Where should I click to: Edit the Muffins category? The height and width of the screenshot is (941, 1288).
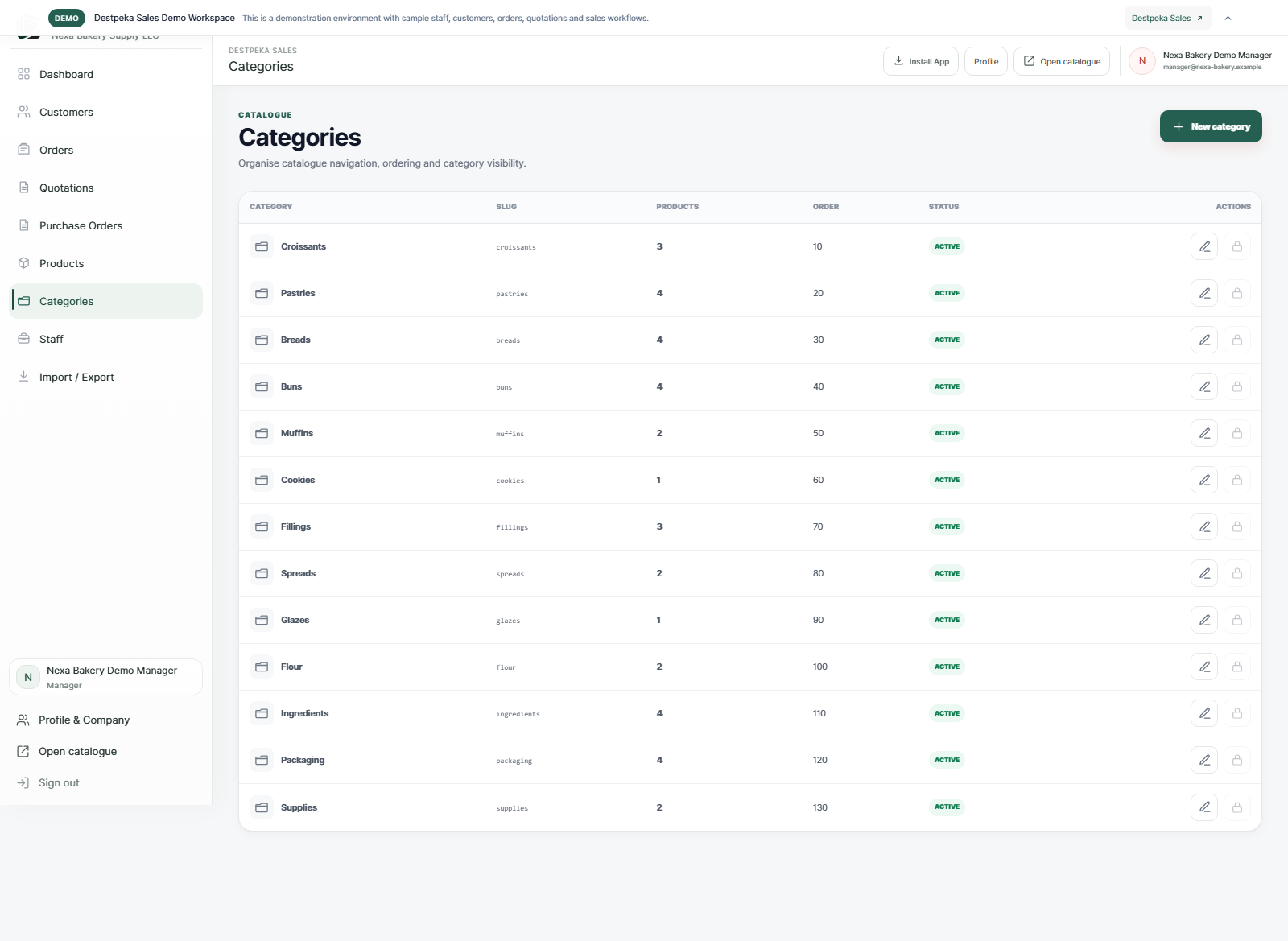pyautogui.click(x=1204, y=433)
